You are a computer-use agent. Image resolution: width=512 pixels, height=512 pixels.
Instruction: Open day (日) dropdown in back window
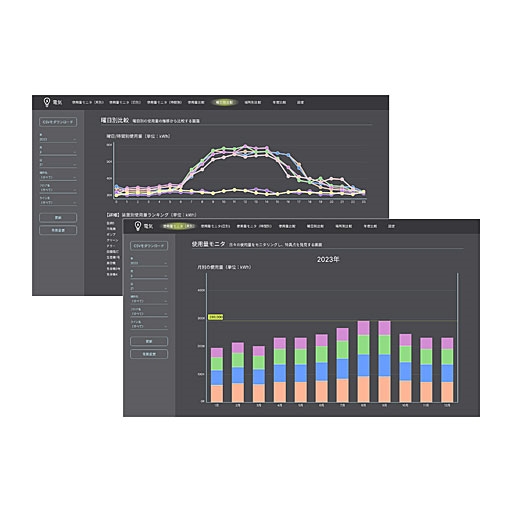point(58,165)
